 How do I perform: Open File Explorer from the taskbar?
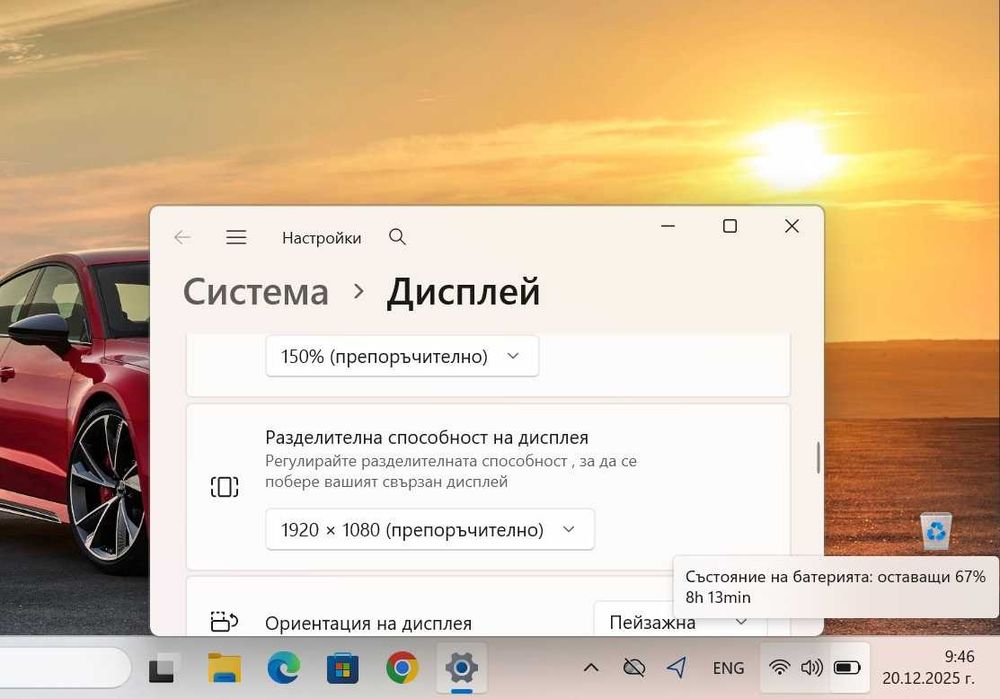pos(224,668)
